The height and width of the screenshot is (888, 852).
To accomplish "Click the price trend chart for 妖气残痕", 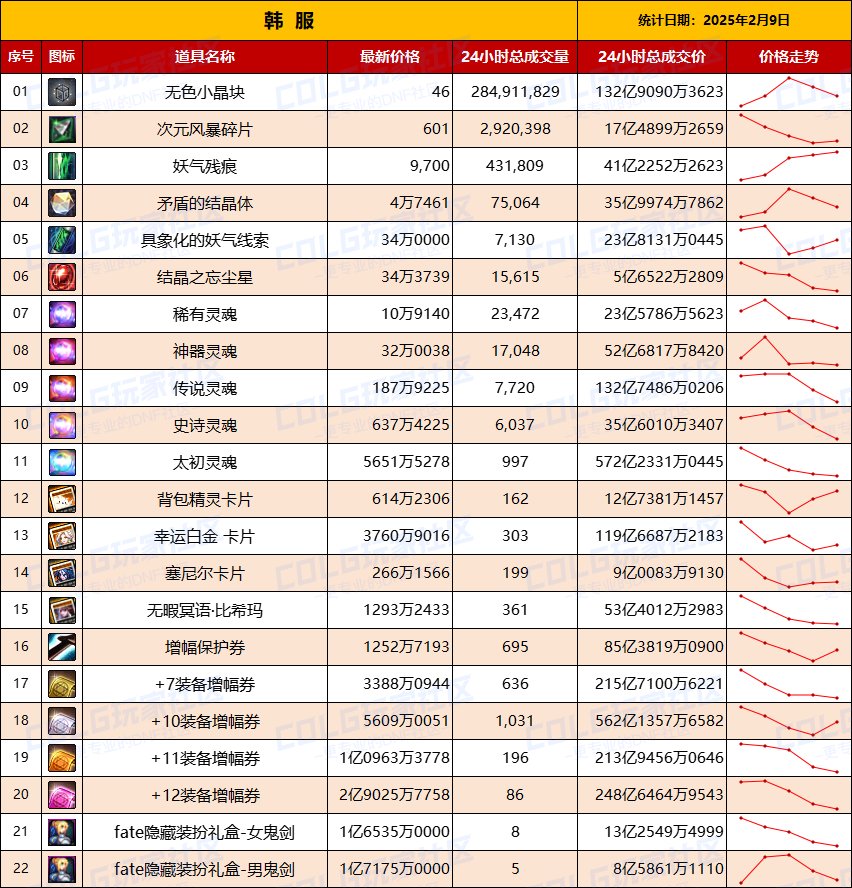I will pos(789,166).
